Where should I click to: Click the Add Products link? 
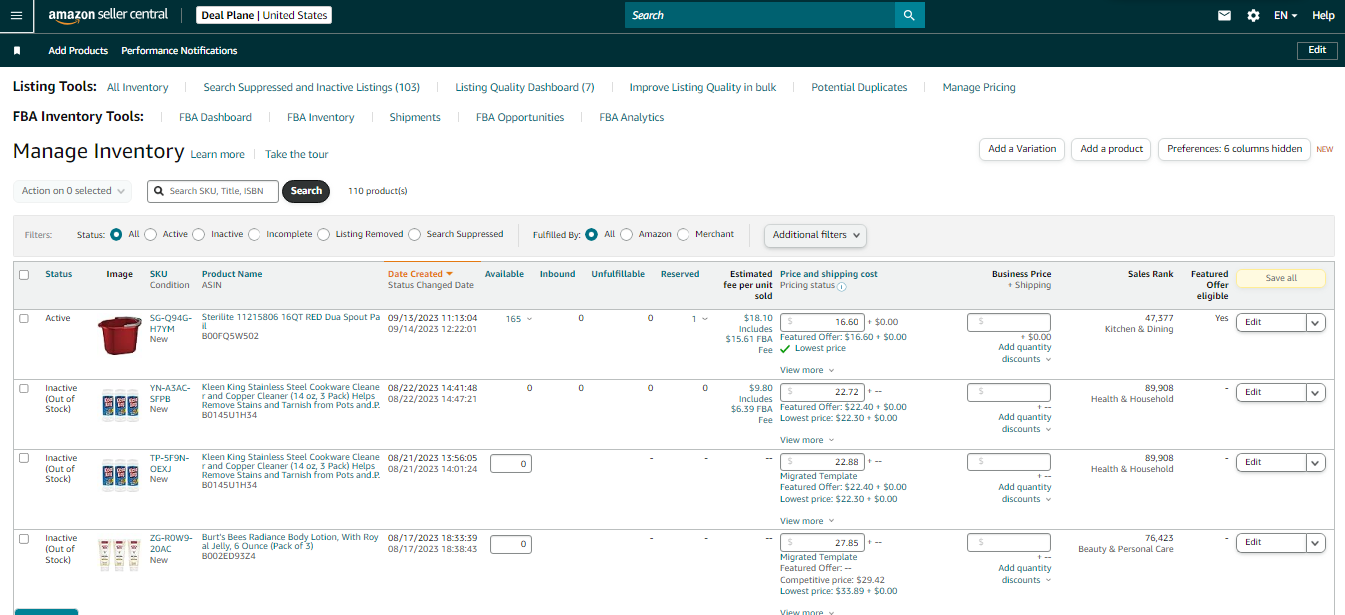tap(78, 50)
